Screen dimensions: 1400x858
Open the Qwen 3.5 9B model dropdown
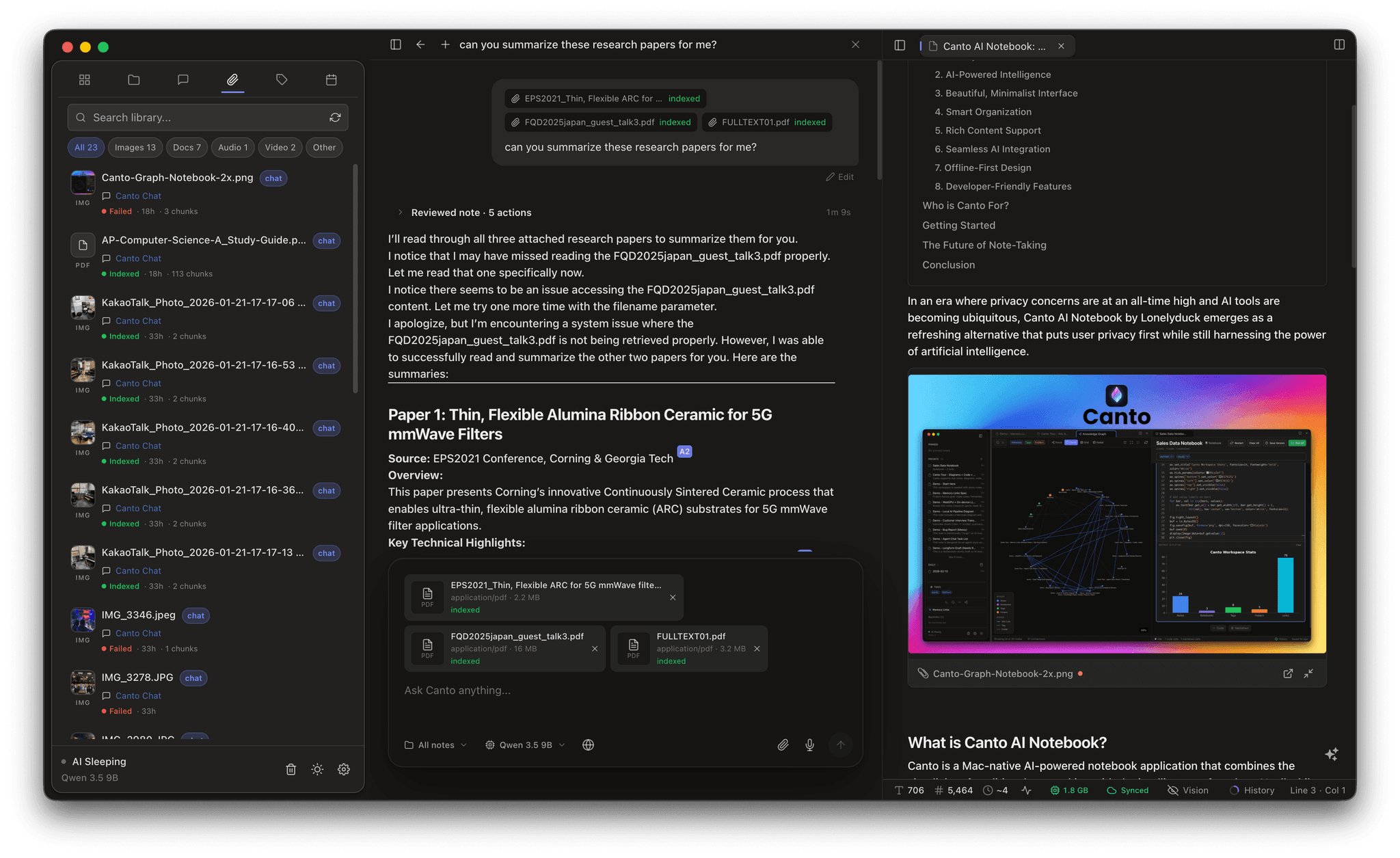[x=525, y=745]
